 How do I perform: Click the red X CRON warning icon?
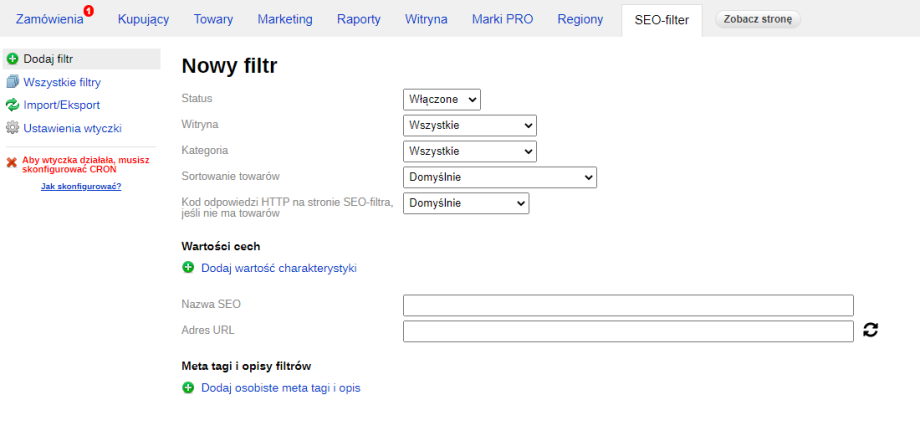click(12, 161)
